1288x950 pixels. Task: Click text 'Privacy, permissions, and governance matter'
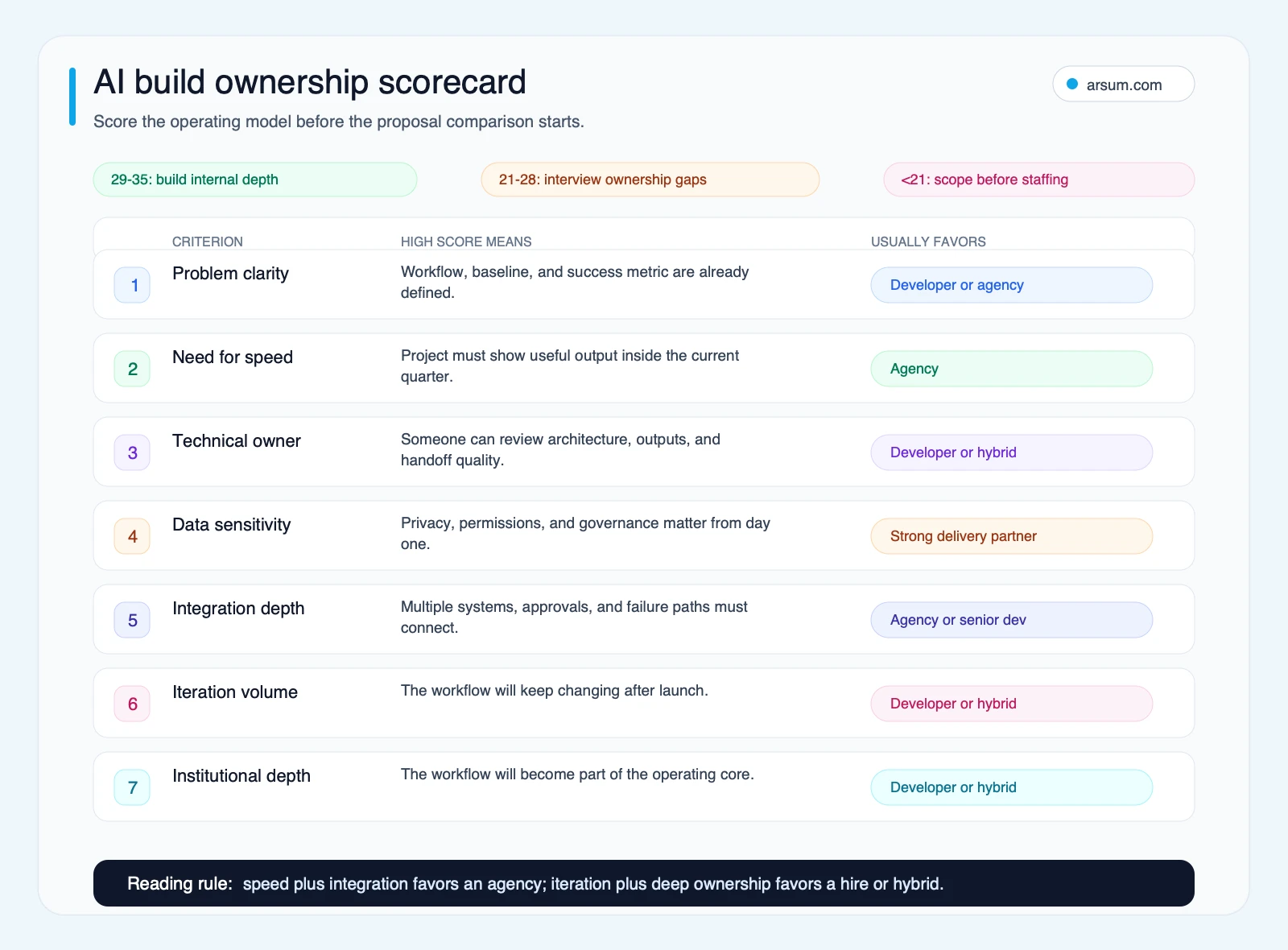pyautogui.click(x=551, y=523)
